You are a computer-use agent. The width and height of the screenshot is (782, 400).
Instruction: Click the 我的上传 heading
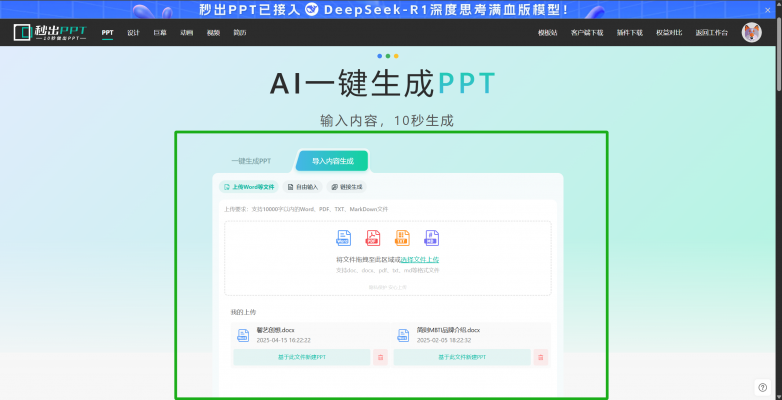[x=243, y=312]
